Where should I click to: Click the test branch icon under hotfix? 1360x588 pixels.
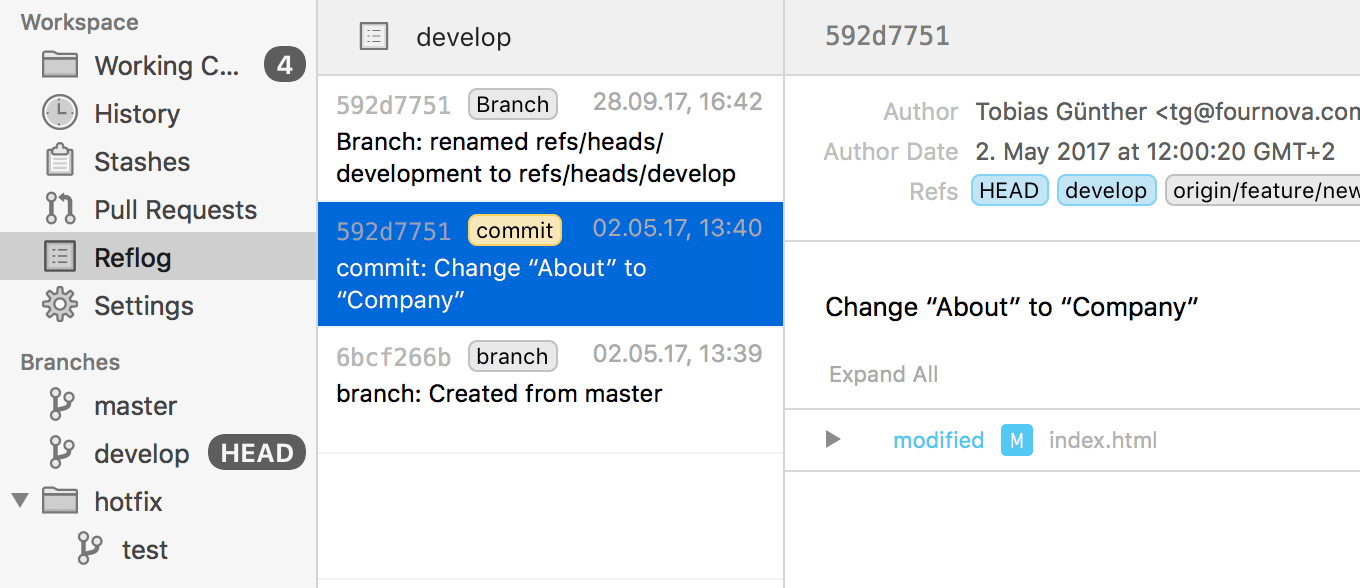[90, 549]
